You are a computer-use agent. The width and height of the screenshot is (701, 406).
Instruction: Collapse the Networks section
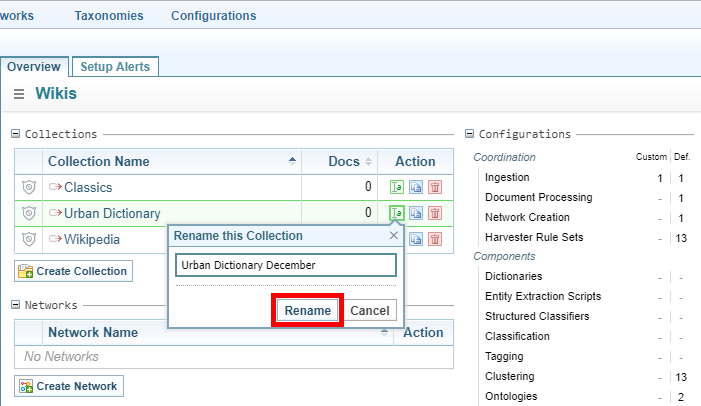[x=16, y=305]
